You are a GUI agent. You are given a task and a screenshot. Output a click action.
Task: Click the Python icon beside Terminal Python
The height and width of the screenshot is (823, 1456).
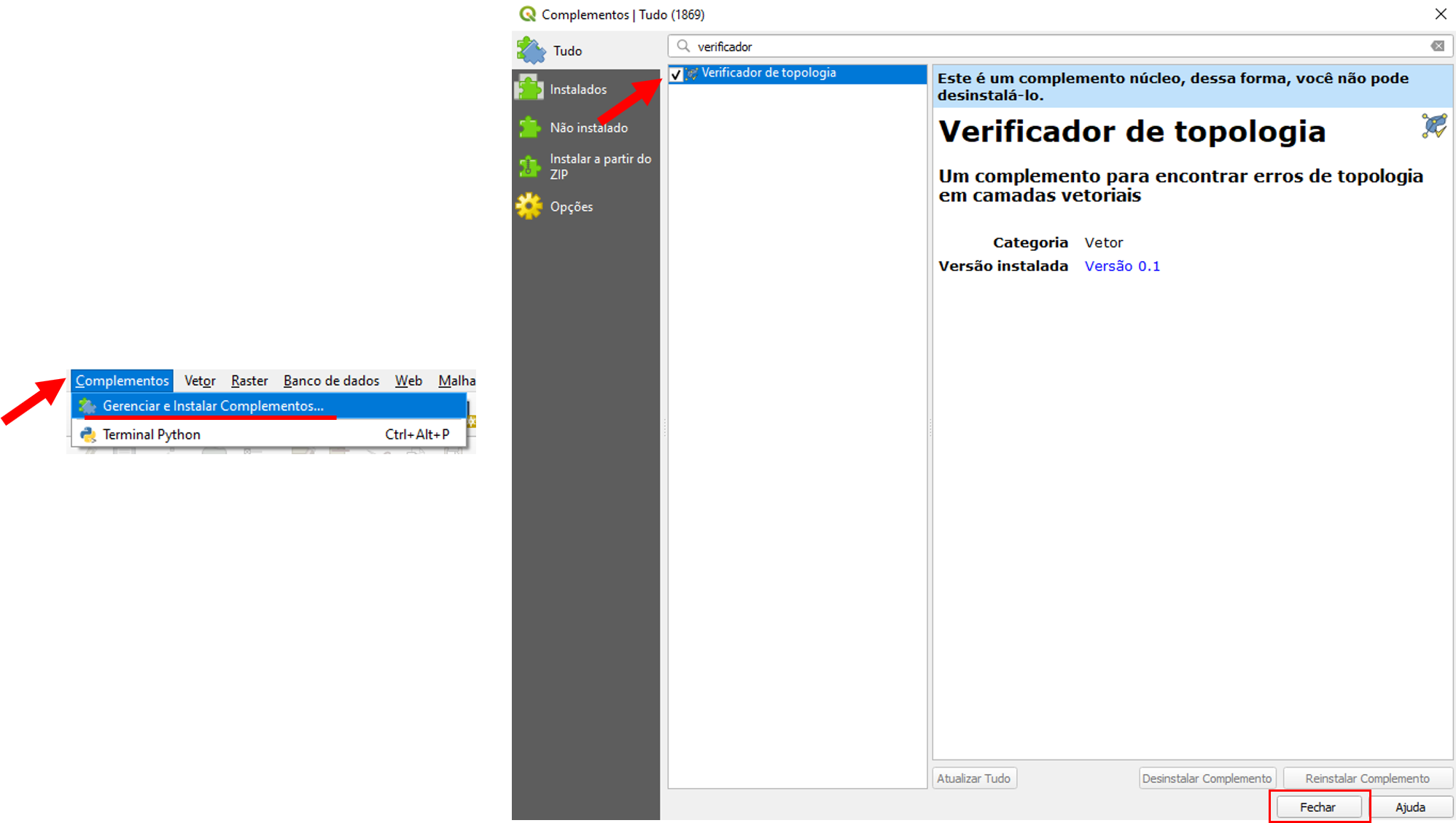point(88,434)
